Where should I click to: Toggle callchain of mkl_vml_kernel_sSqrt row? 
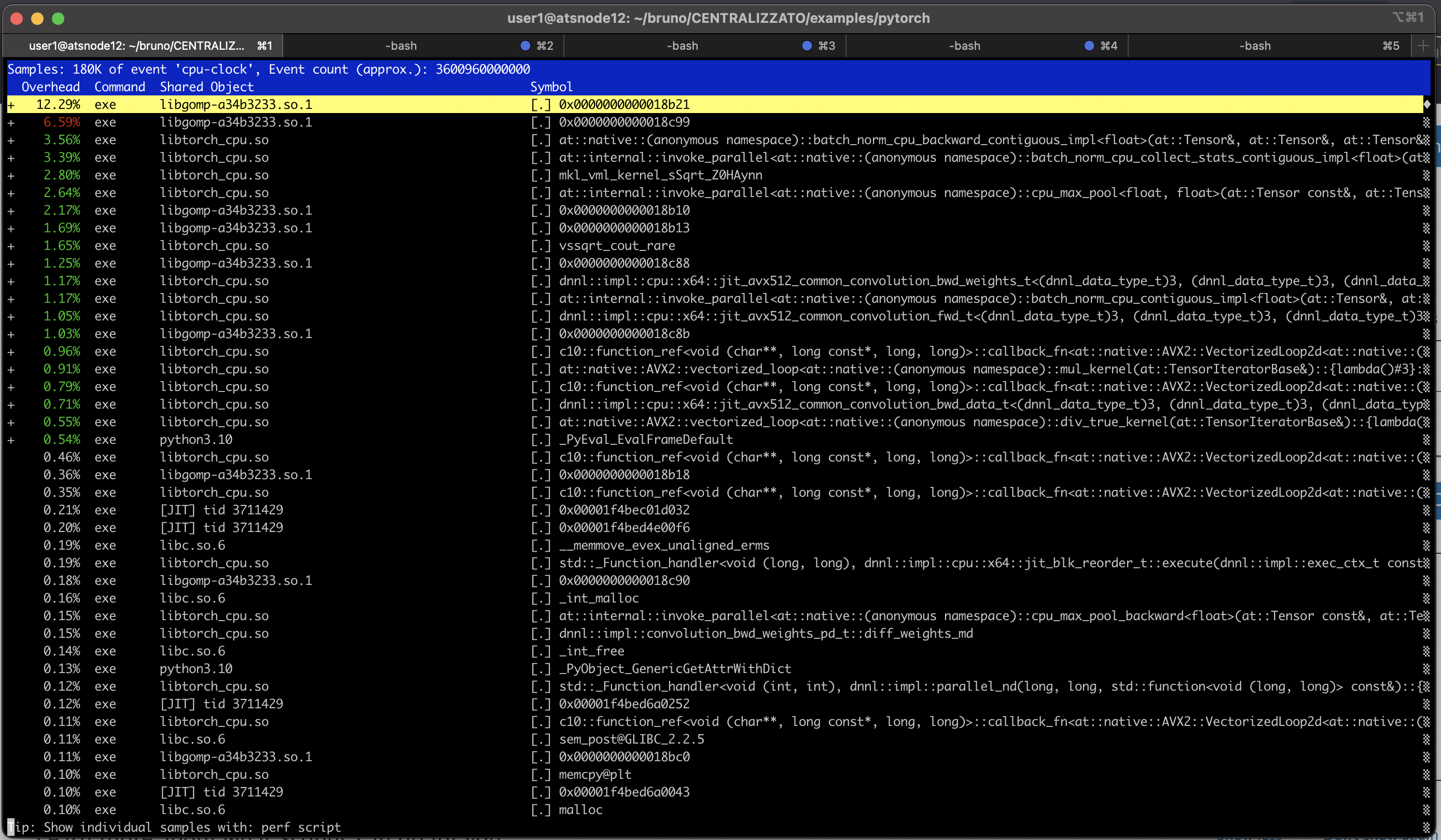click(x=12, y=175)
